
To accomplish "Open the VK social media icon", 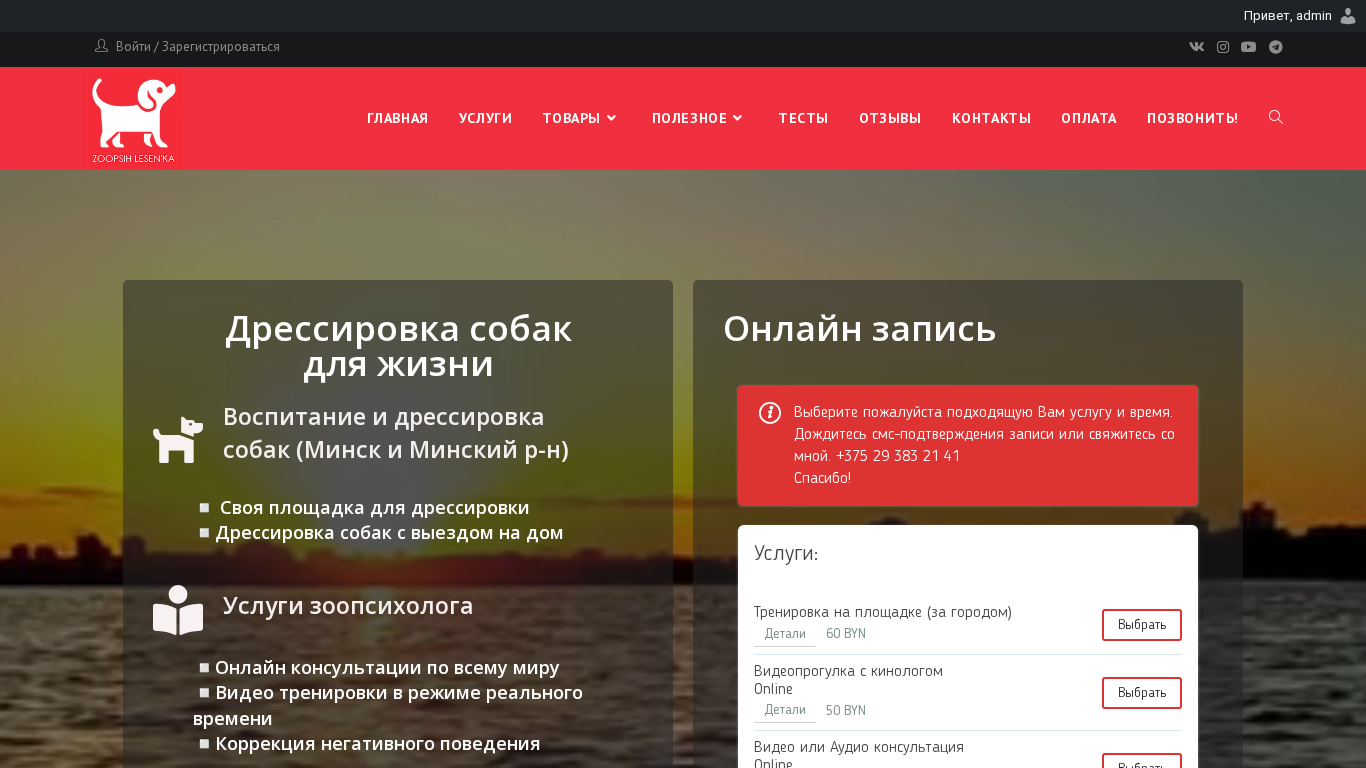I will point(1196,47).
